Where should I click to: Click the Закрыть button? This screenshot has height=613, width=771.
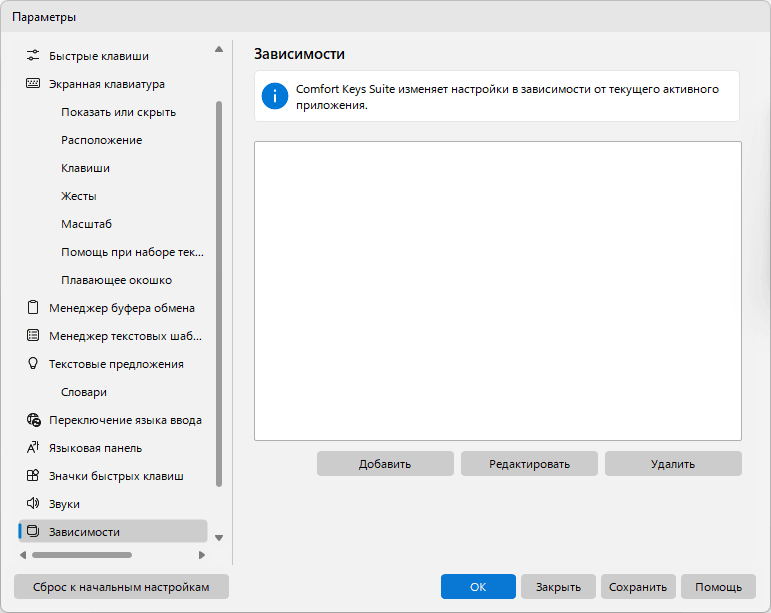[558, 586]
